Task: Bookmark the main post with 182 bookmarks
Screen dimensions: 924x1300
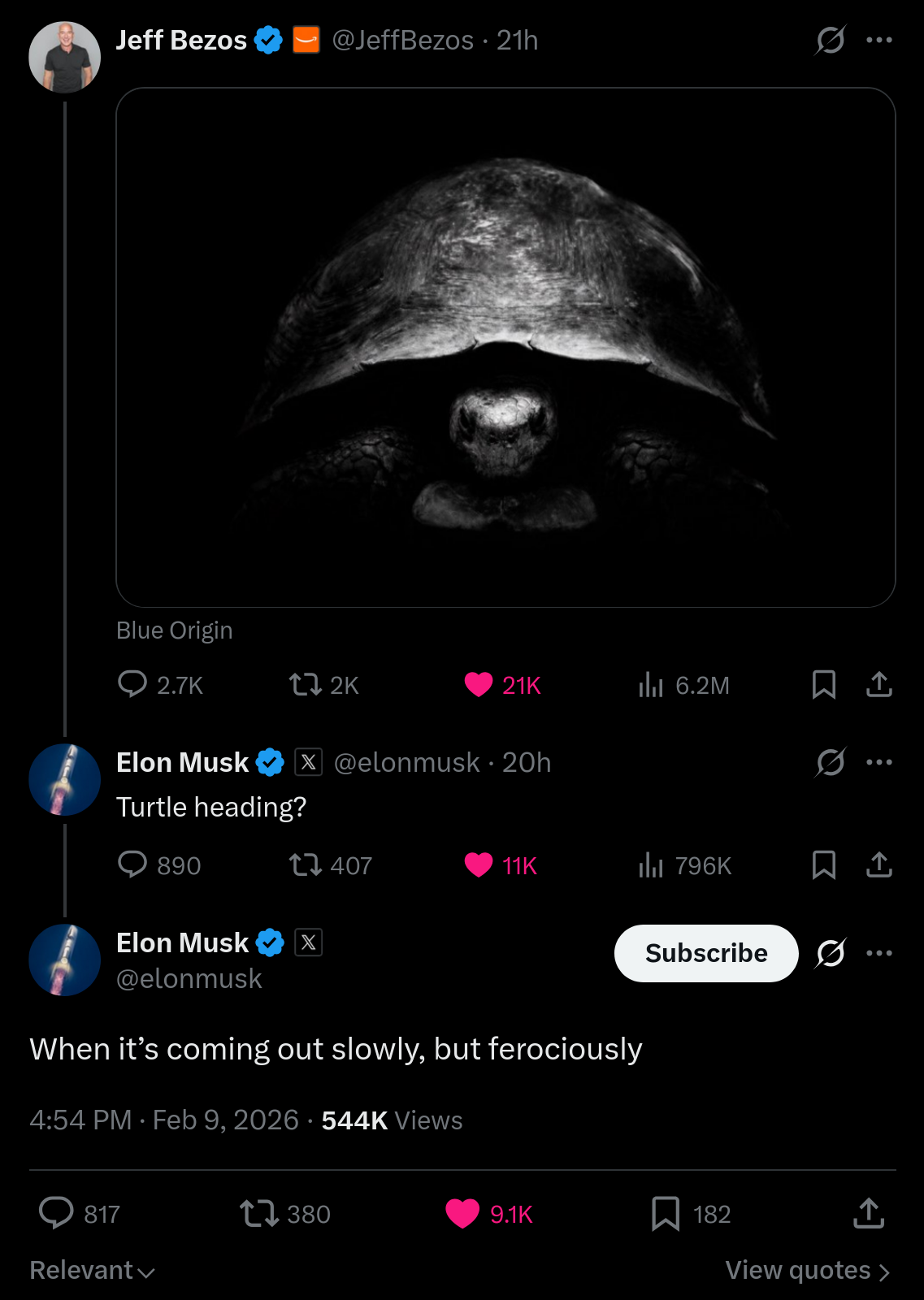Action: pyautogui.click(x=666, y=1213)
